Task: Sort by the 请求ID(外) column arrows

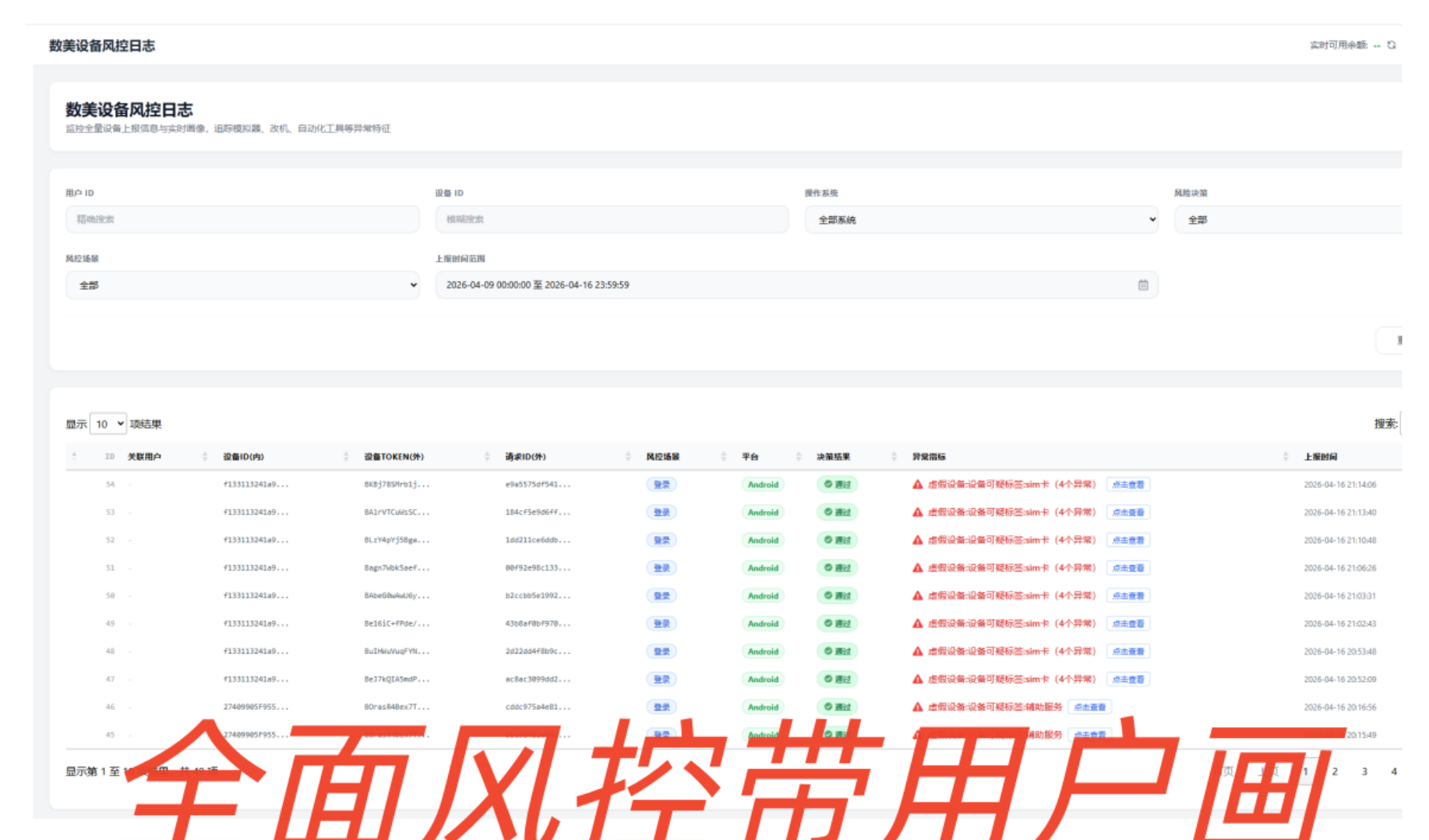Action: coord(628,457)
